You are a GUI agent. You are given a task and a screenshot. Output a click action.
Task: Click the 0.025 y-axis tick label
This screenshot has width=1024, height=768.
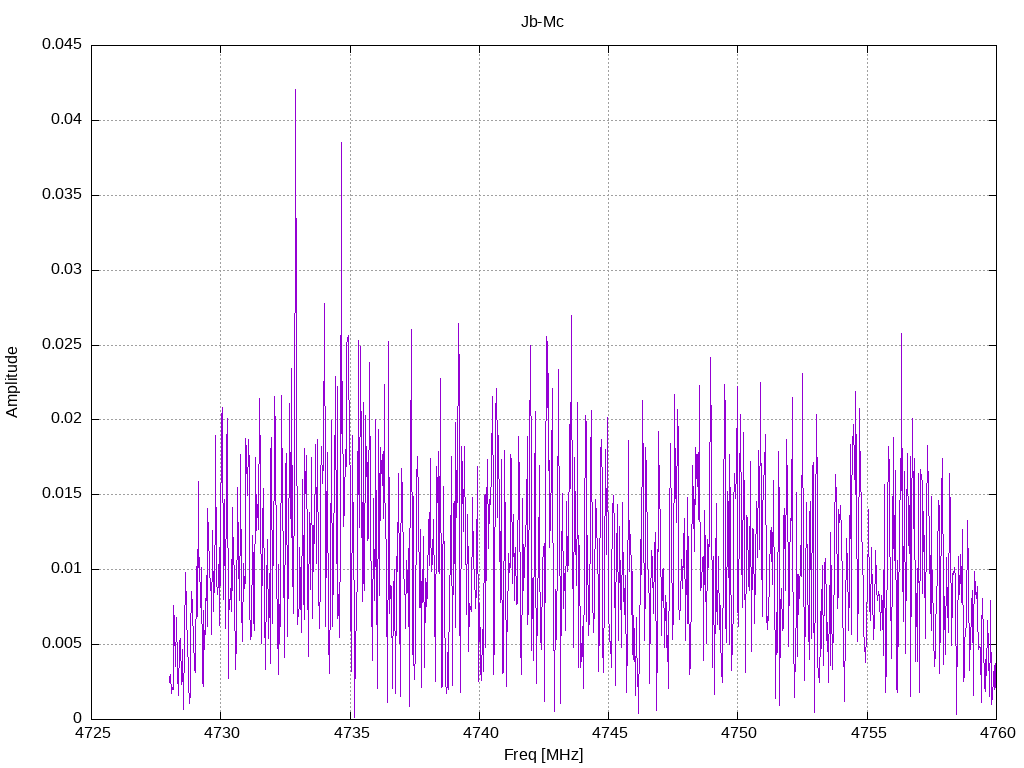click(x=62, y=344)
